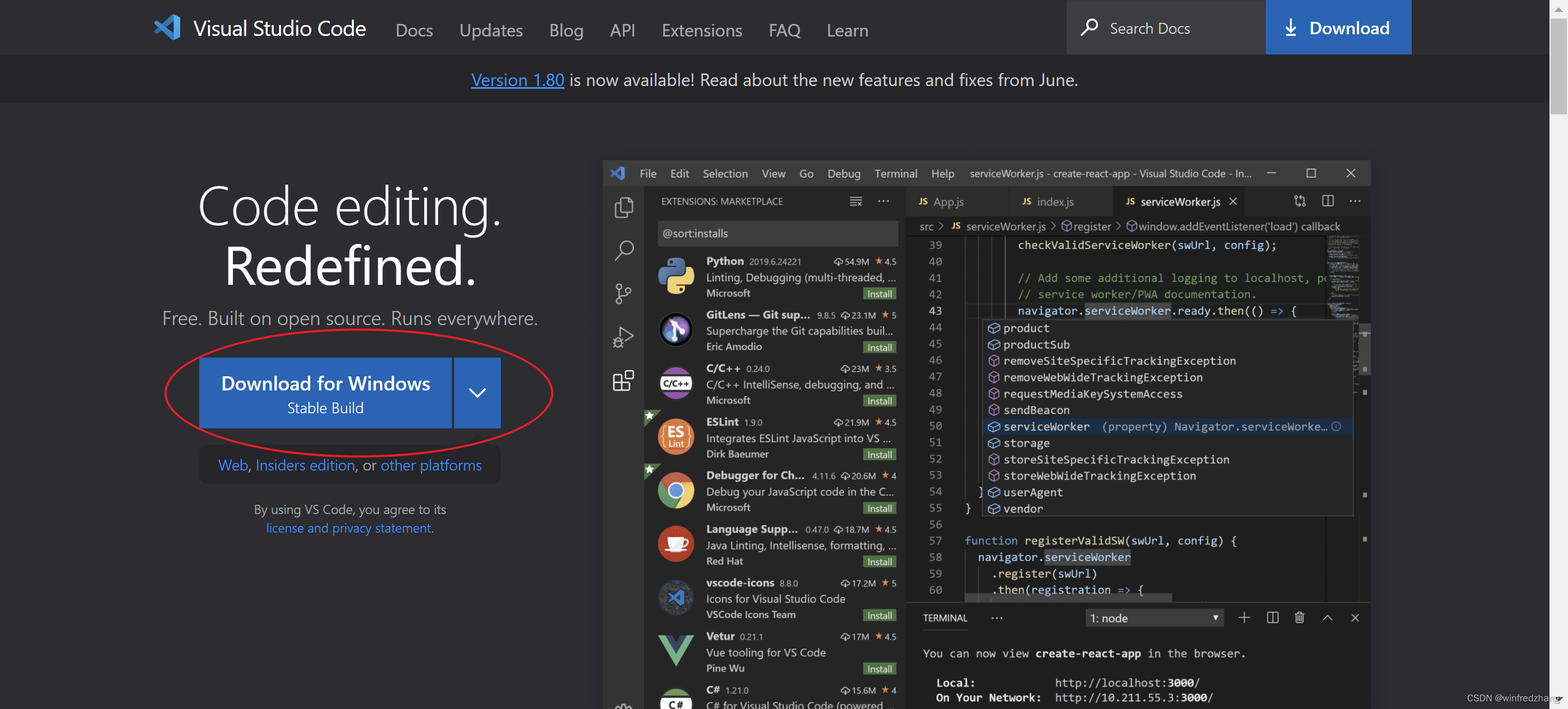
Task: Click the @sort:installs extension search box
Action: point(777,233)
